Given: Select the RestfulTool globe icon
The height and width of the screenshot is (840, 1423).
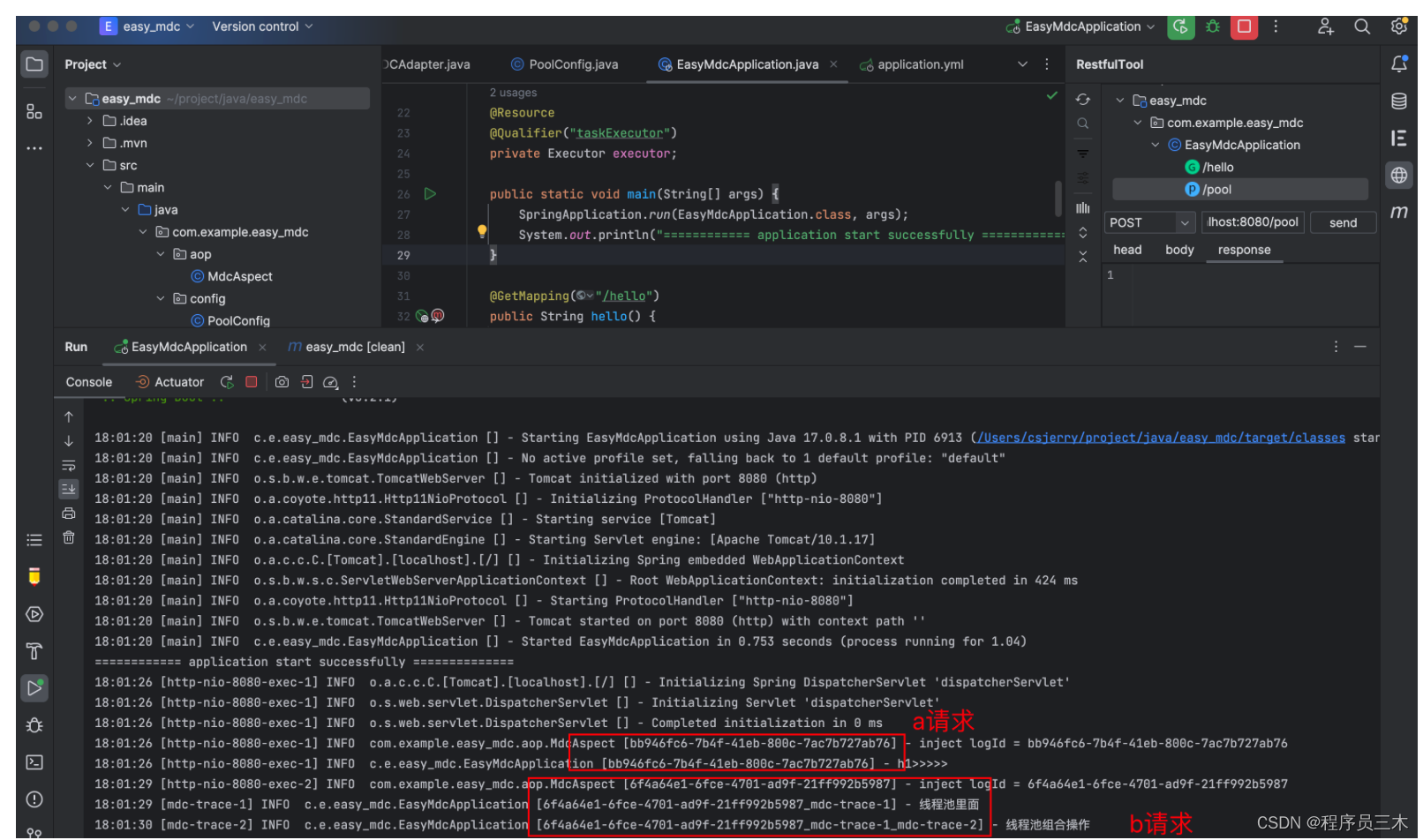Looking at the screenshot, I should point(1399,175).
